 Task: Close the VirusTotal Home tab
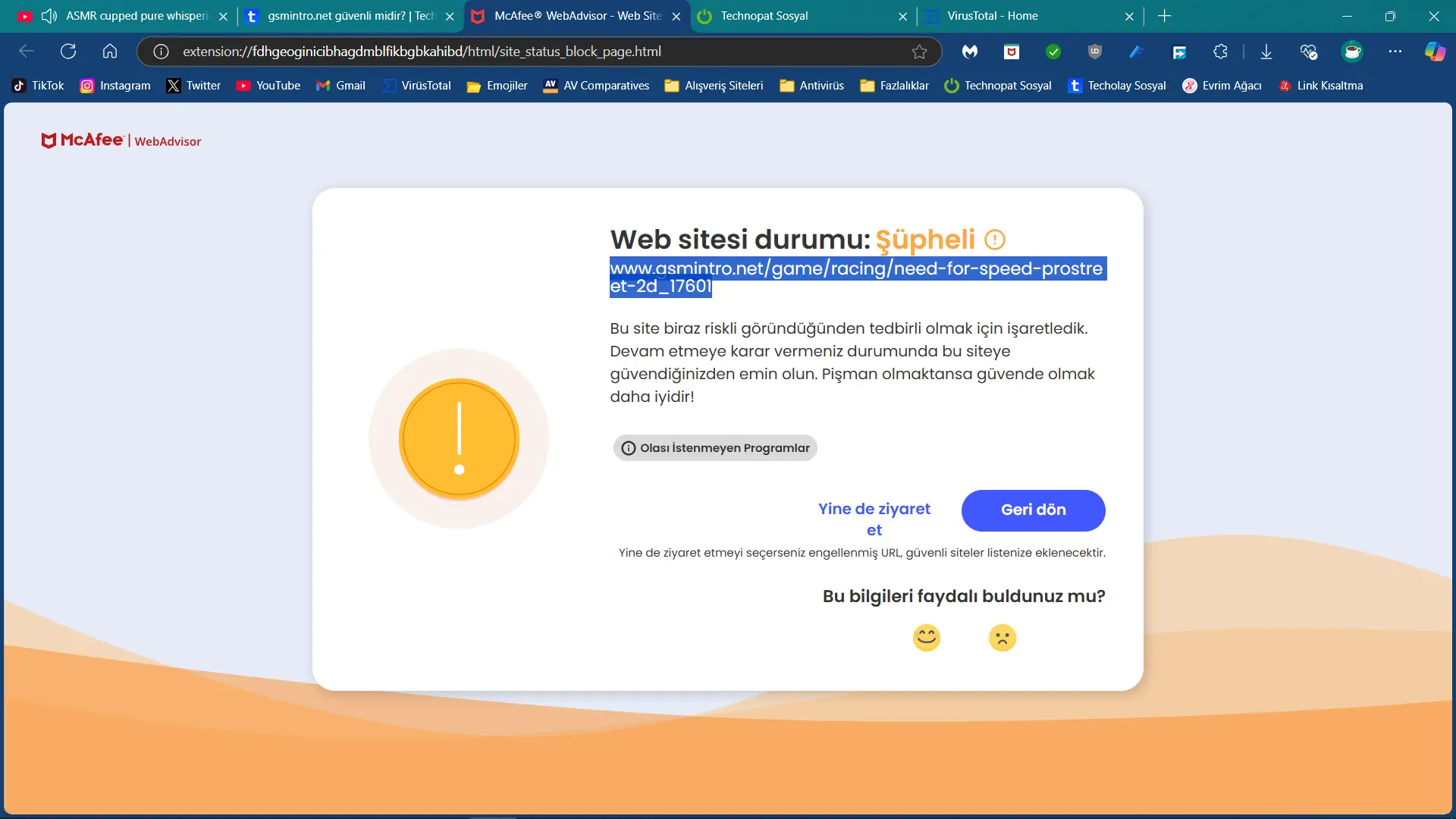[1129, 16]
